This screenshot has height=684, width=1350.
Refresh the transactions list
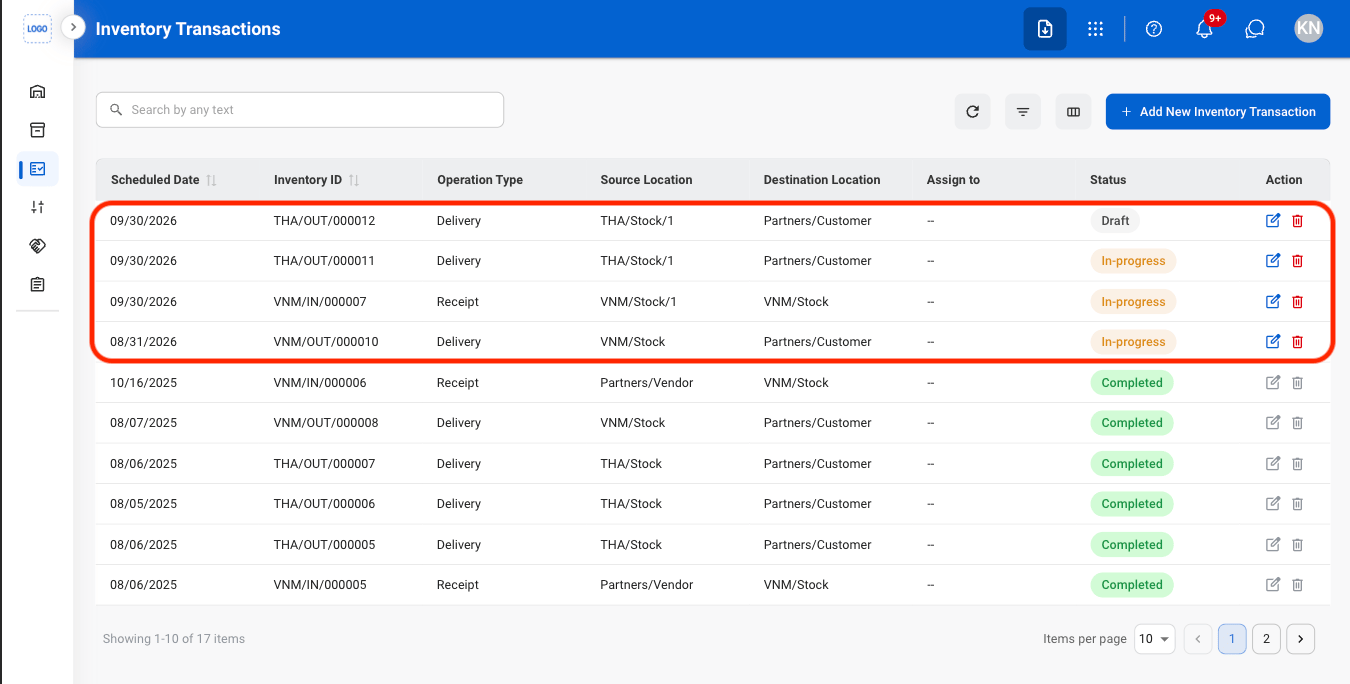click(972, 112)
